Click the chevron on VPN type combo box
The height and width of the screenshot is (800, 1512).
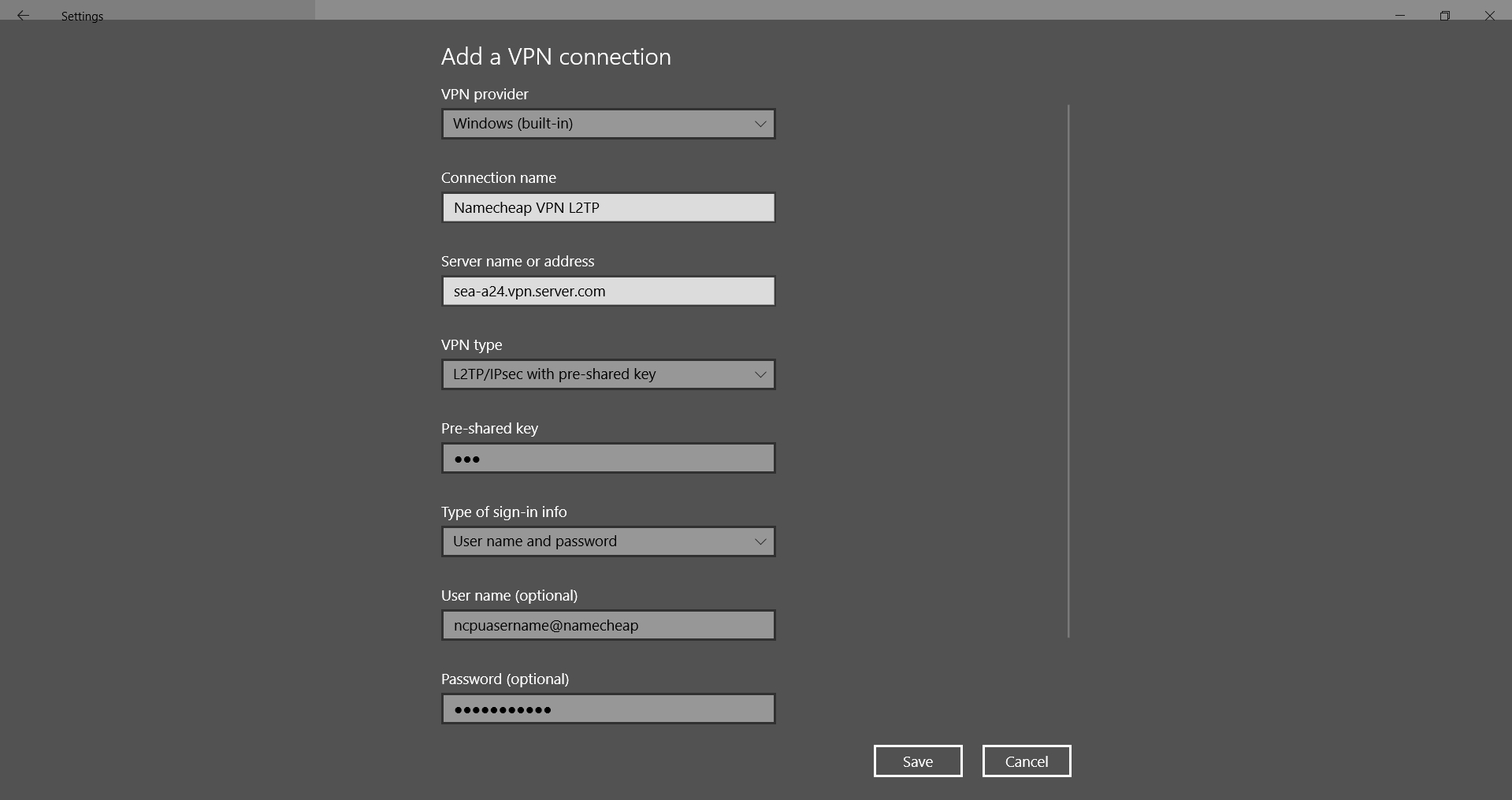[x=760, y=374]
